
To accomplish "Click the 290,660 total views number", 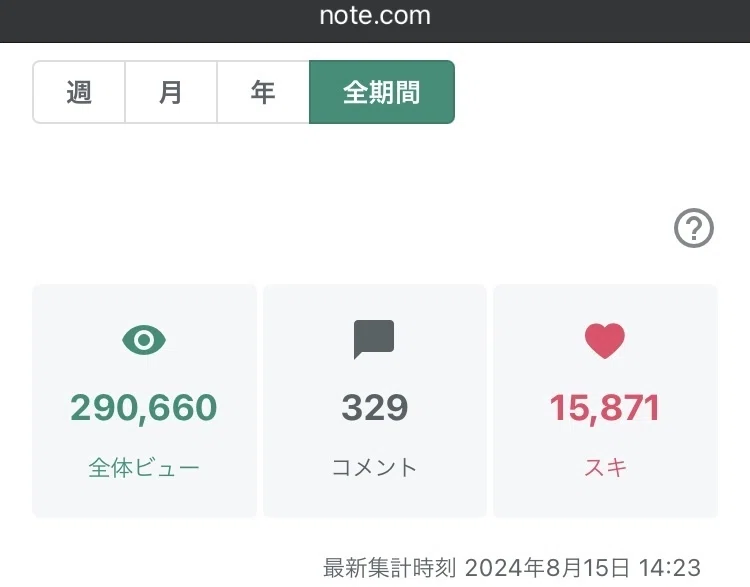I will coord(144,408).
